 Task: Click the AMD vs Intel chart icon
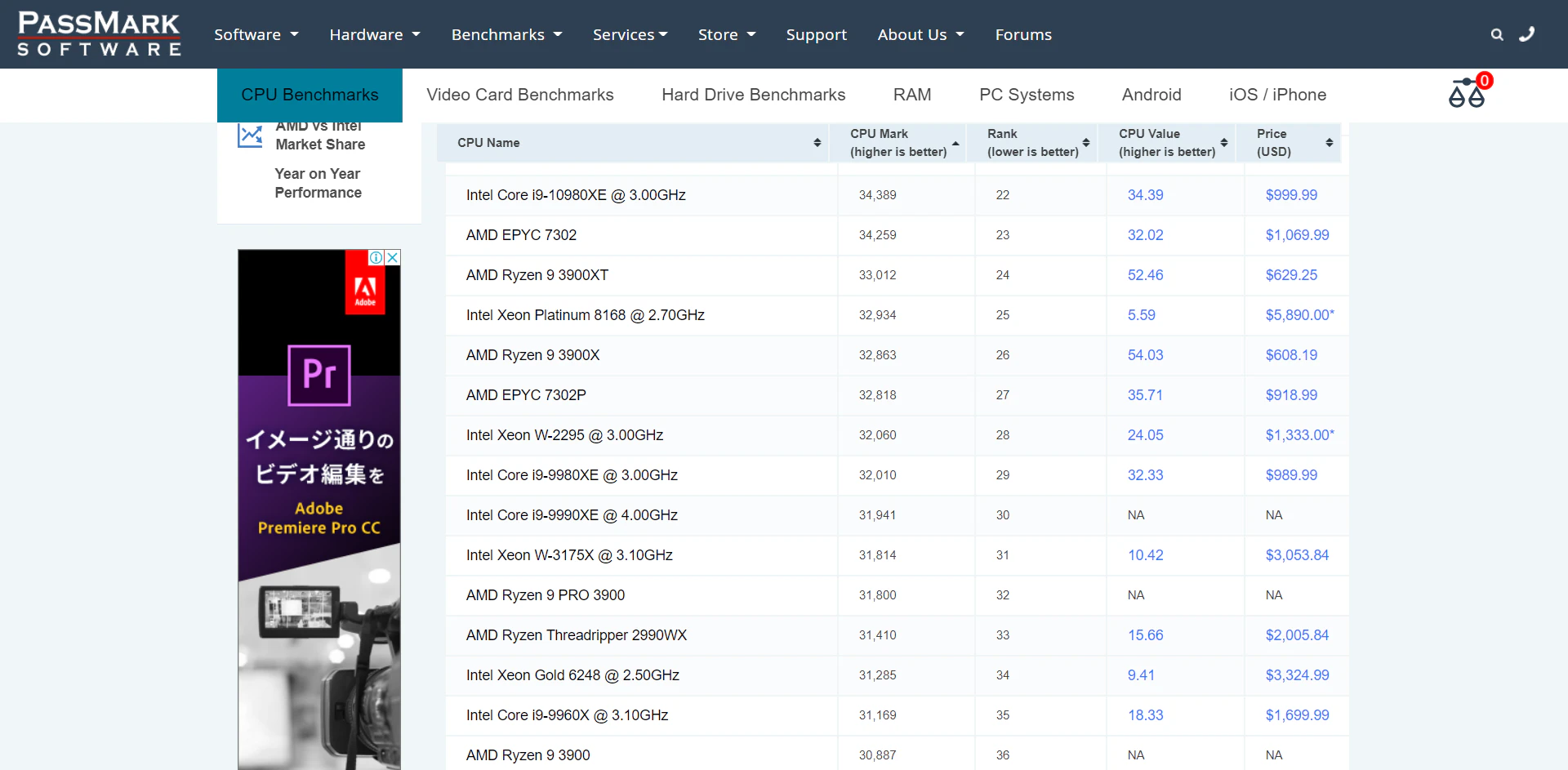click(250, 136)
